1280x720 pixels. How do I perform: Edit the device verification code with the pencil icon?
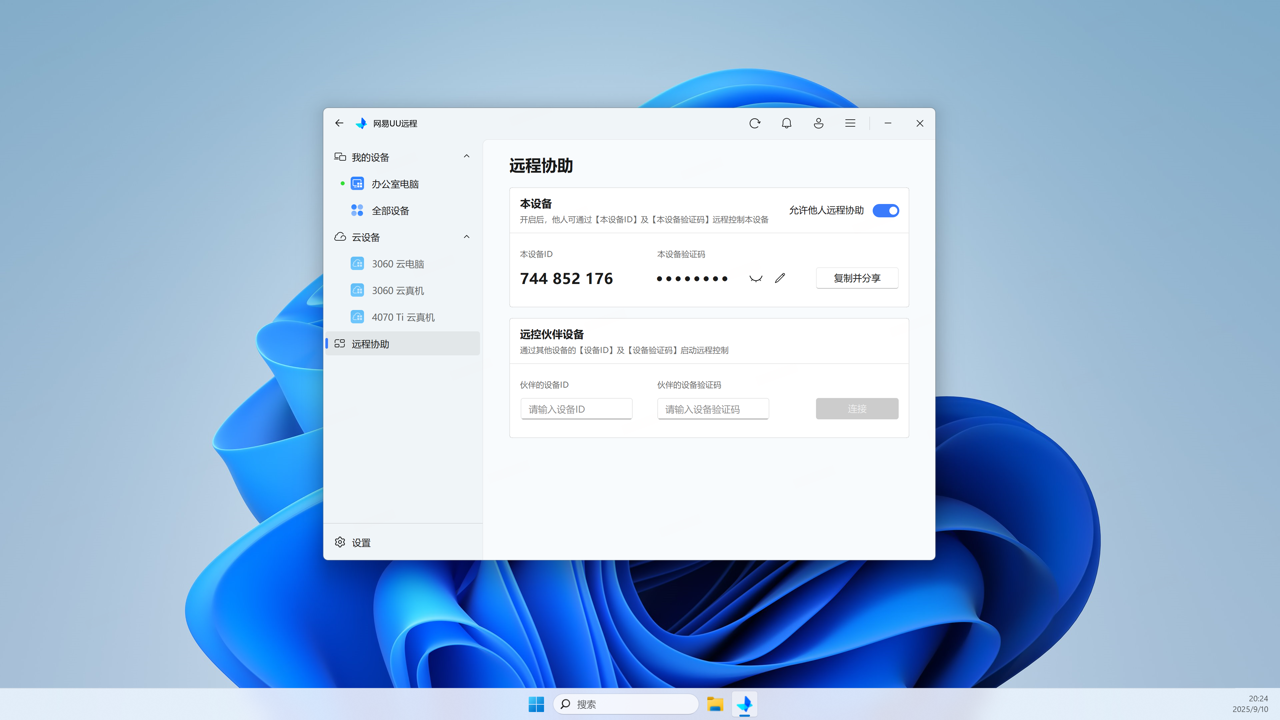pos(780,278)
